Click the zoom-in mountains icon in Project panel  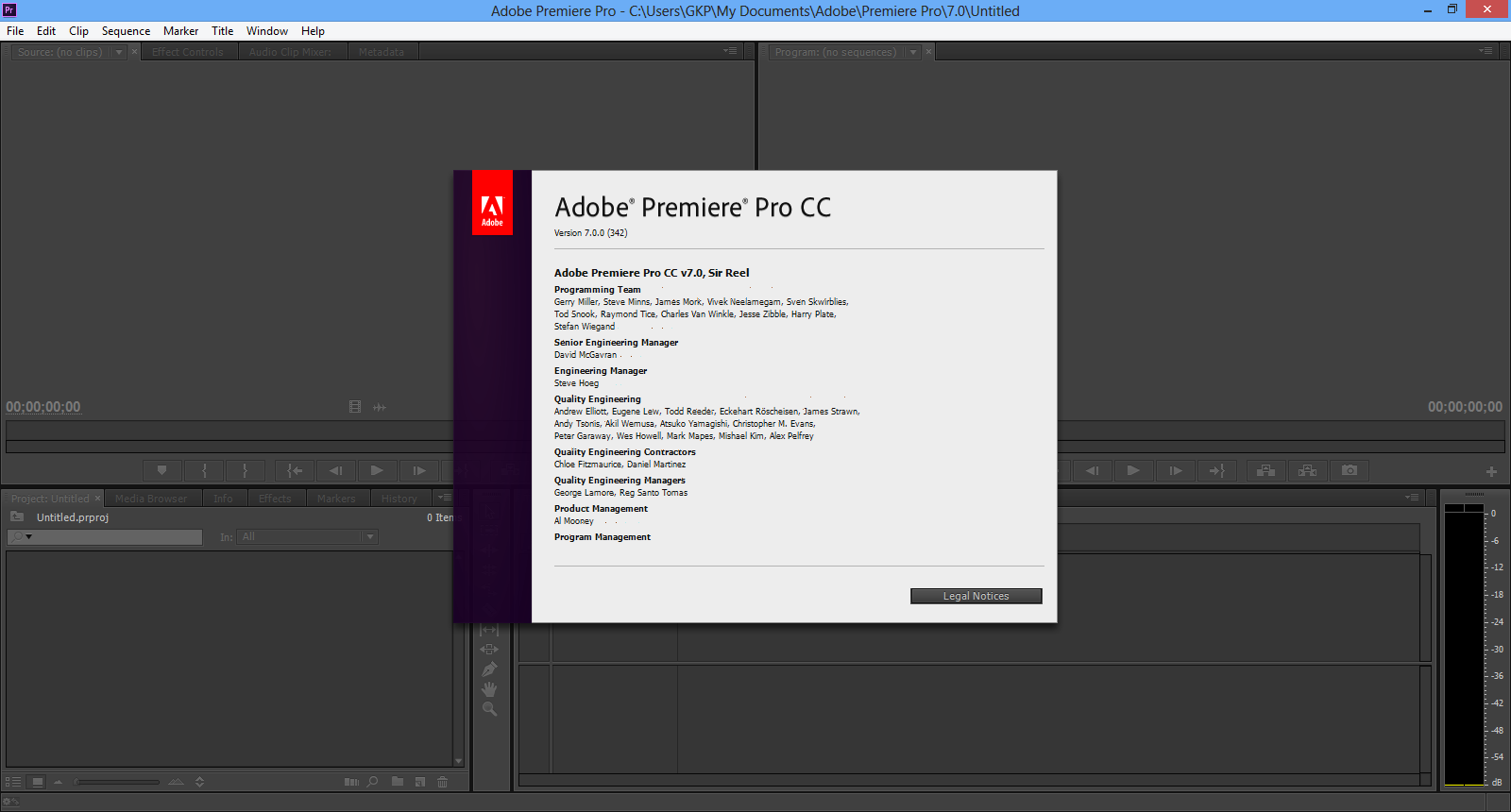pos(176,782)
